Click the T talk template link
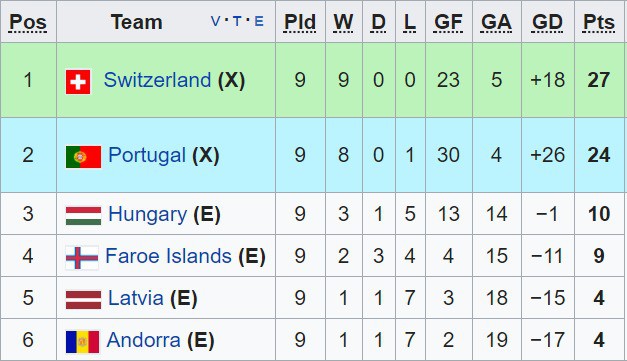The height and width of the screenshot is (361, 627). (237, 21)
